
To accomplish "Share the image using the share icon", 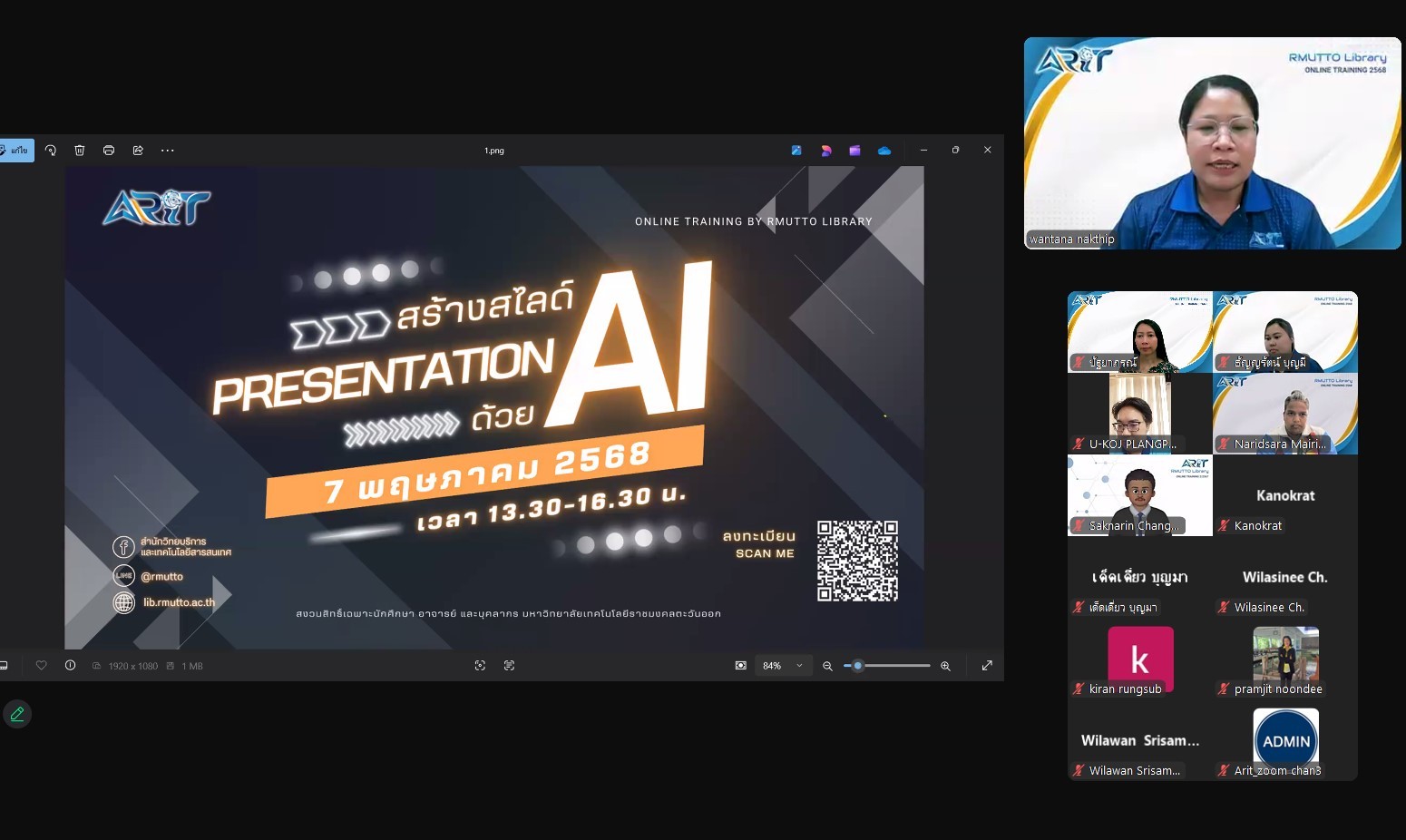I will click(138, 151).
